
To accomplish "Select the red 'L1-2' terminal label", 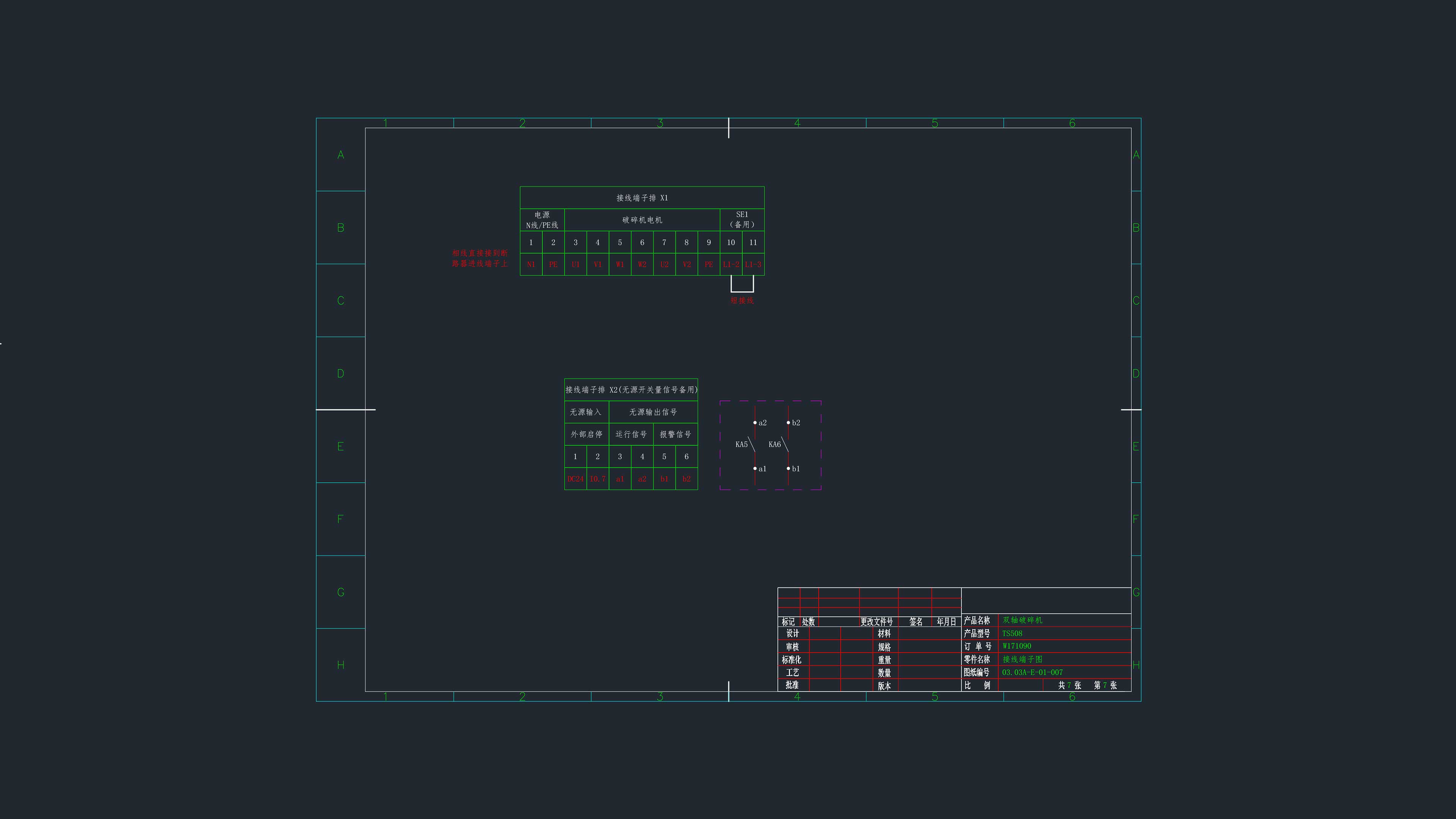I will (x=731, y=265).
